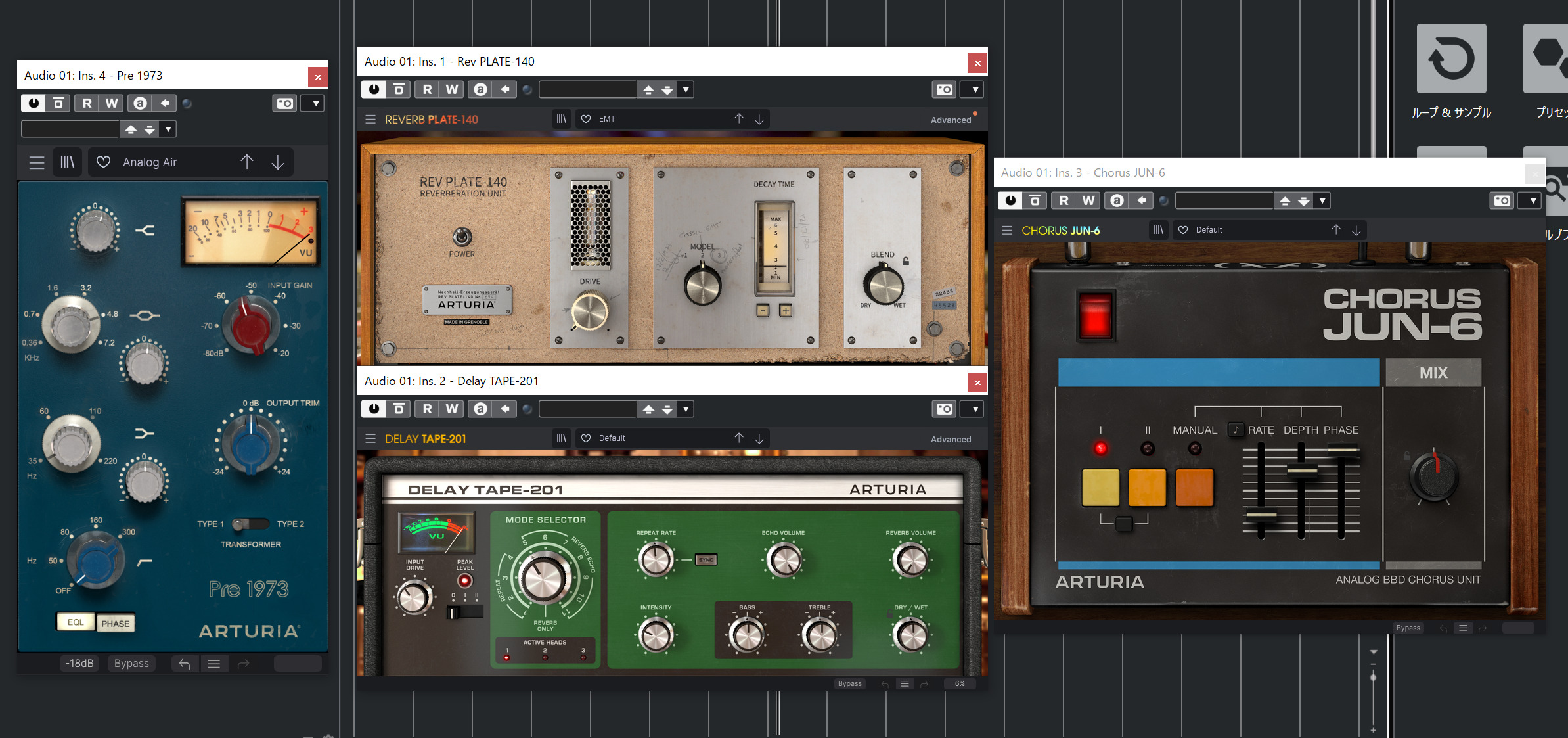Viewport: 1568px width, 738px height.
Task: Flip the POWER switch on plate reverb
Action: [x=462, y=237]
